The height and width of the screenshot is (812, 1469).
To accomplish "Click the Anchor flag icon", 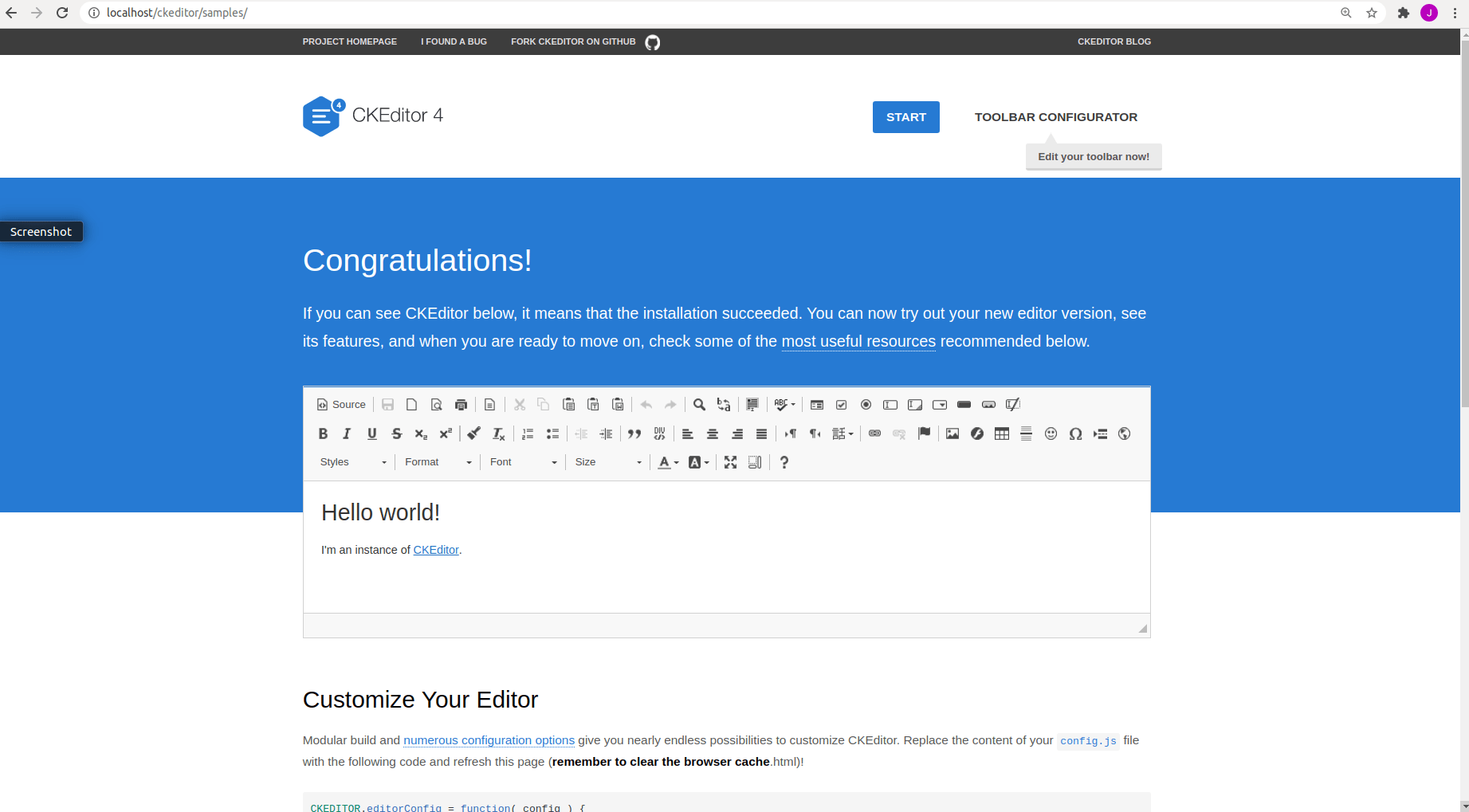I will point(924,433).
